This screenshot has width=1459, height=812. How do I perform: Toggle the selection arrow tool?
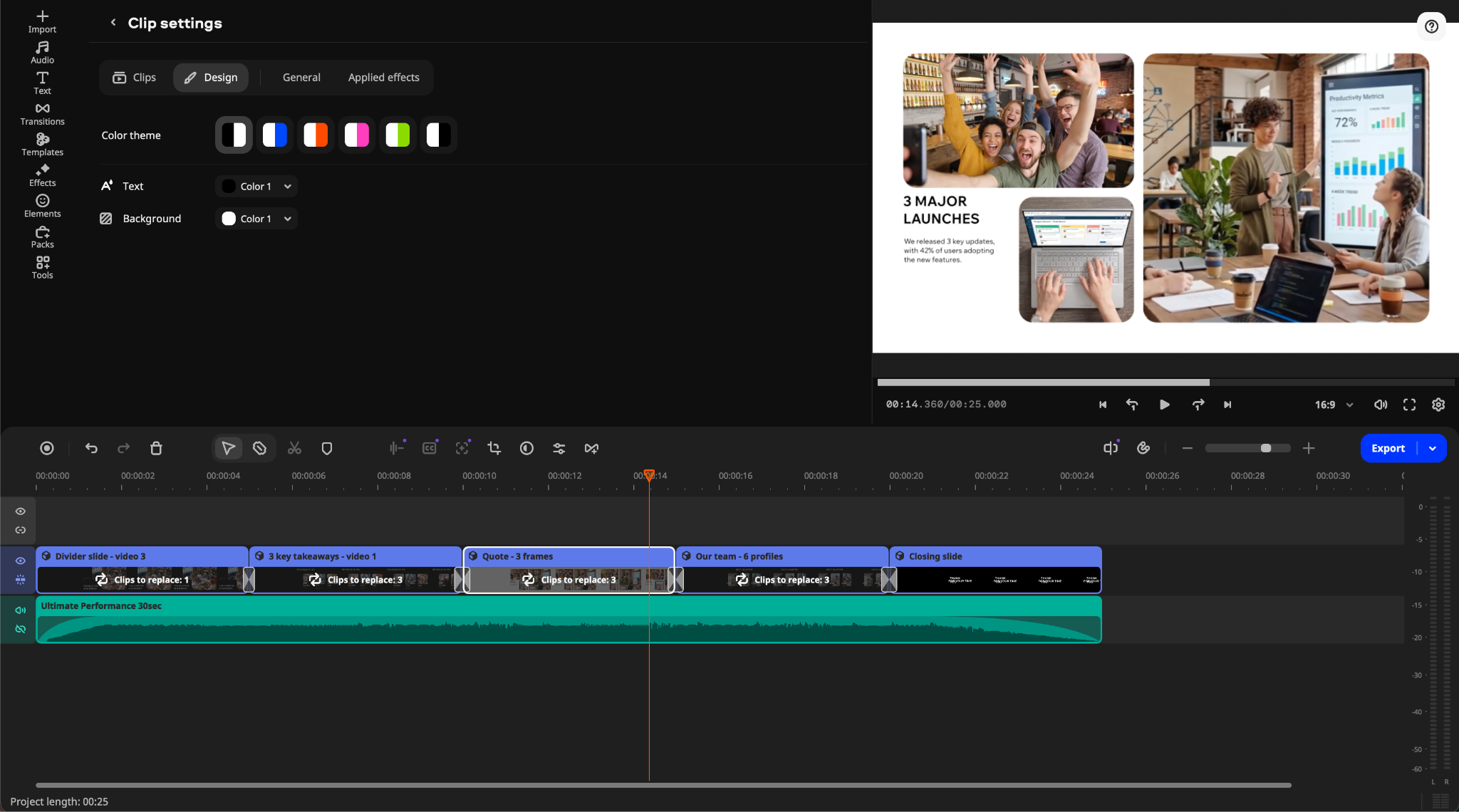(228, 448)
